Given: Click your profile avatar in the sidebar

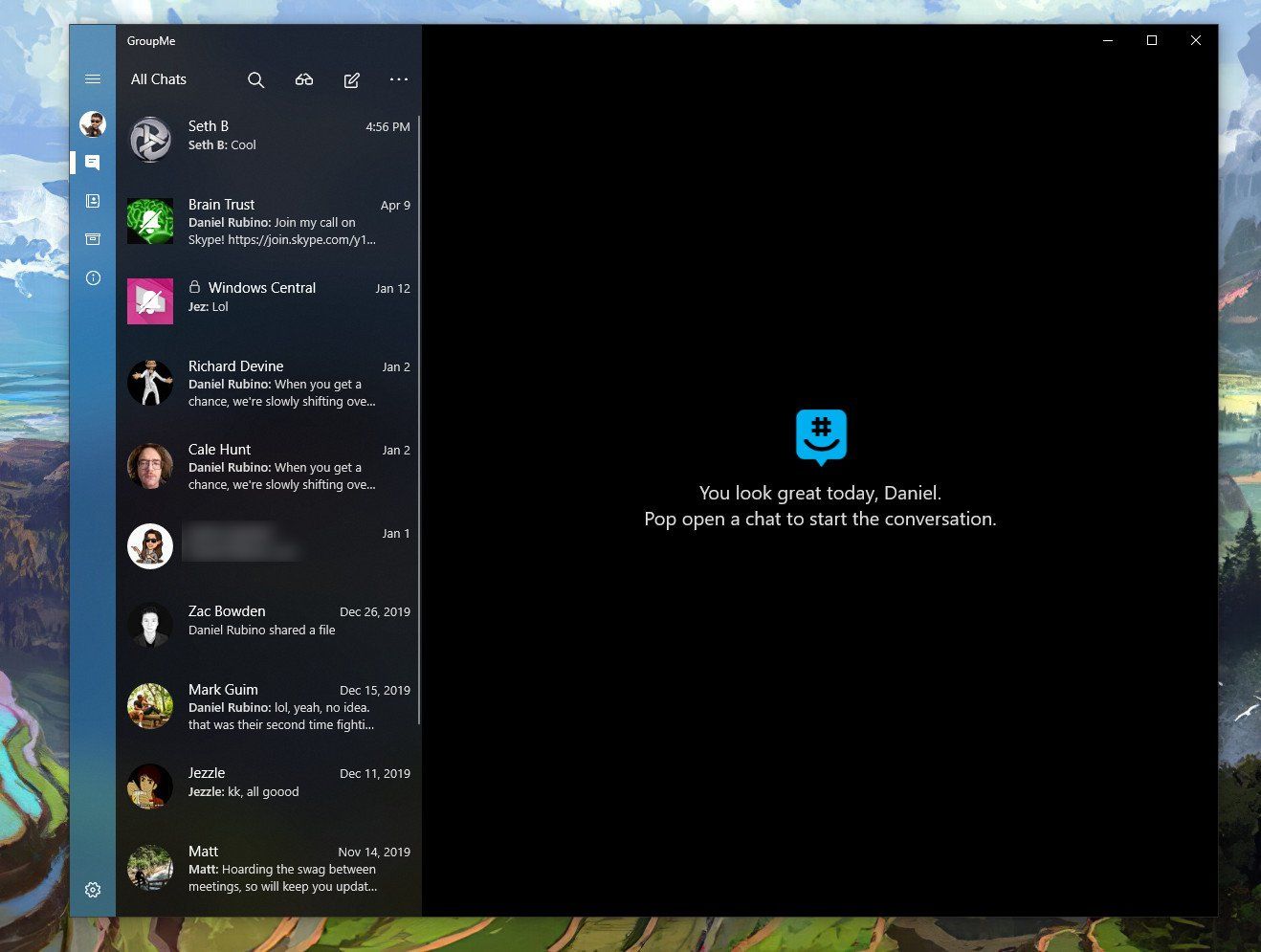Looking at the screenshot, I should [92, 123].
